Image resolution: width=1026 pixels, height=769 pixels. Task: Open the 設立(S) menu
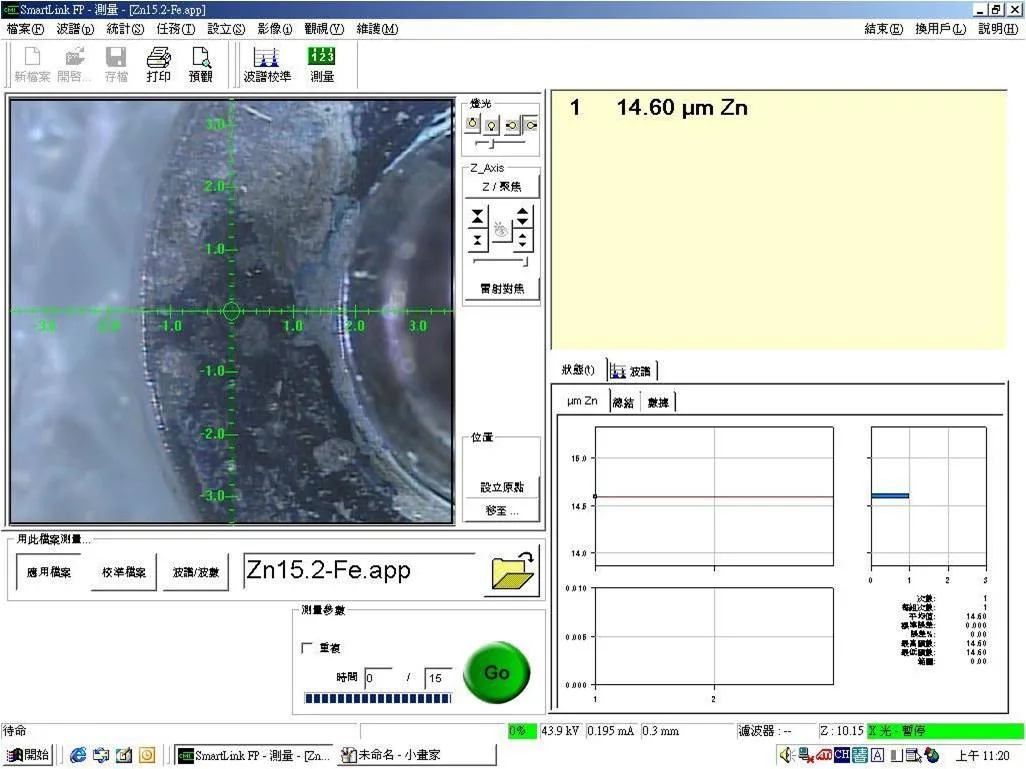[226, 29]
